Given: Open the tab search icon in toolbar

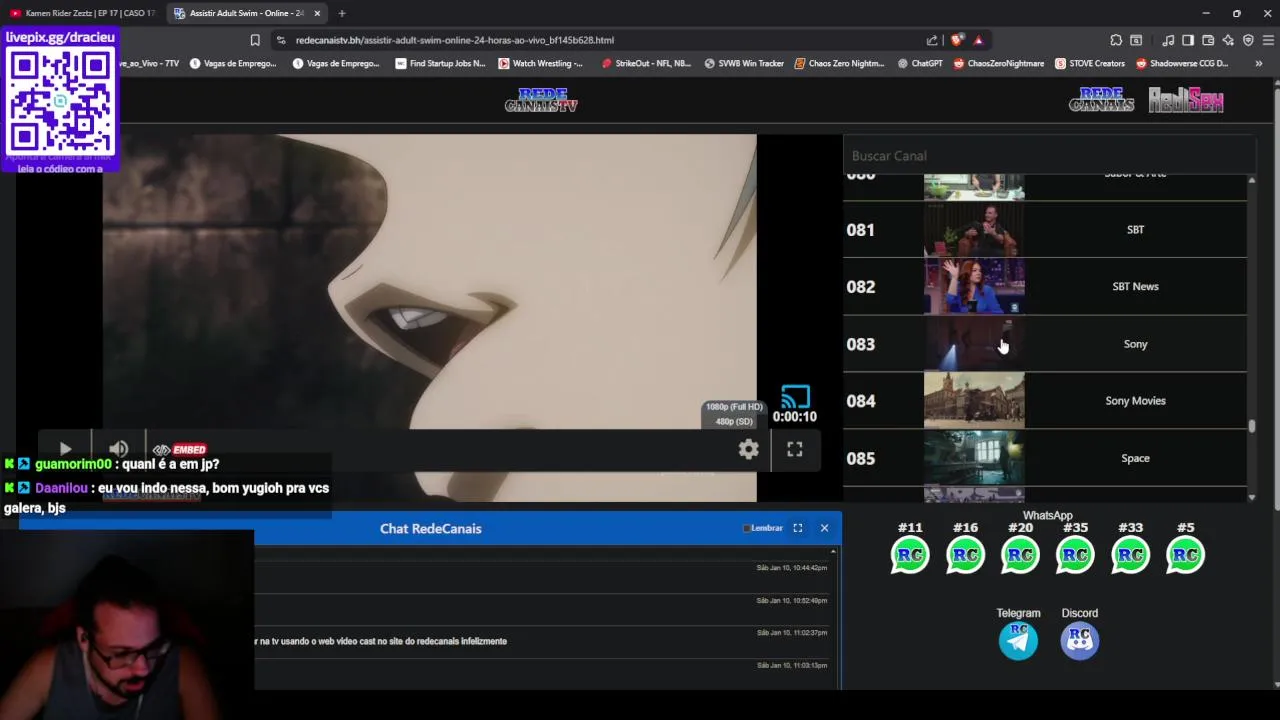Looking at the screenshot, I should click(x=1136, y=40).
